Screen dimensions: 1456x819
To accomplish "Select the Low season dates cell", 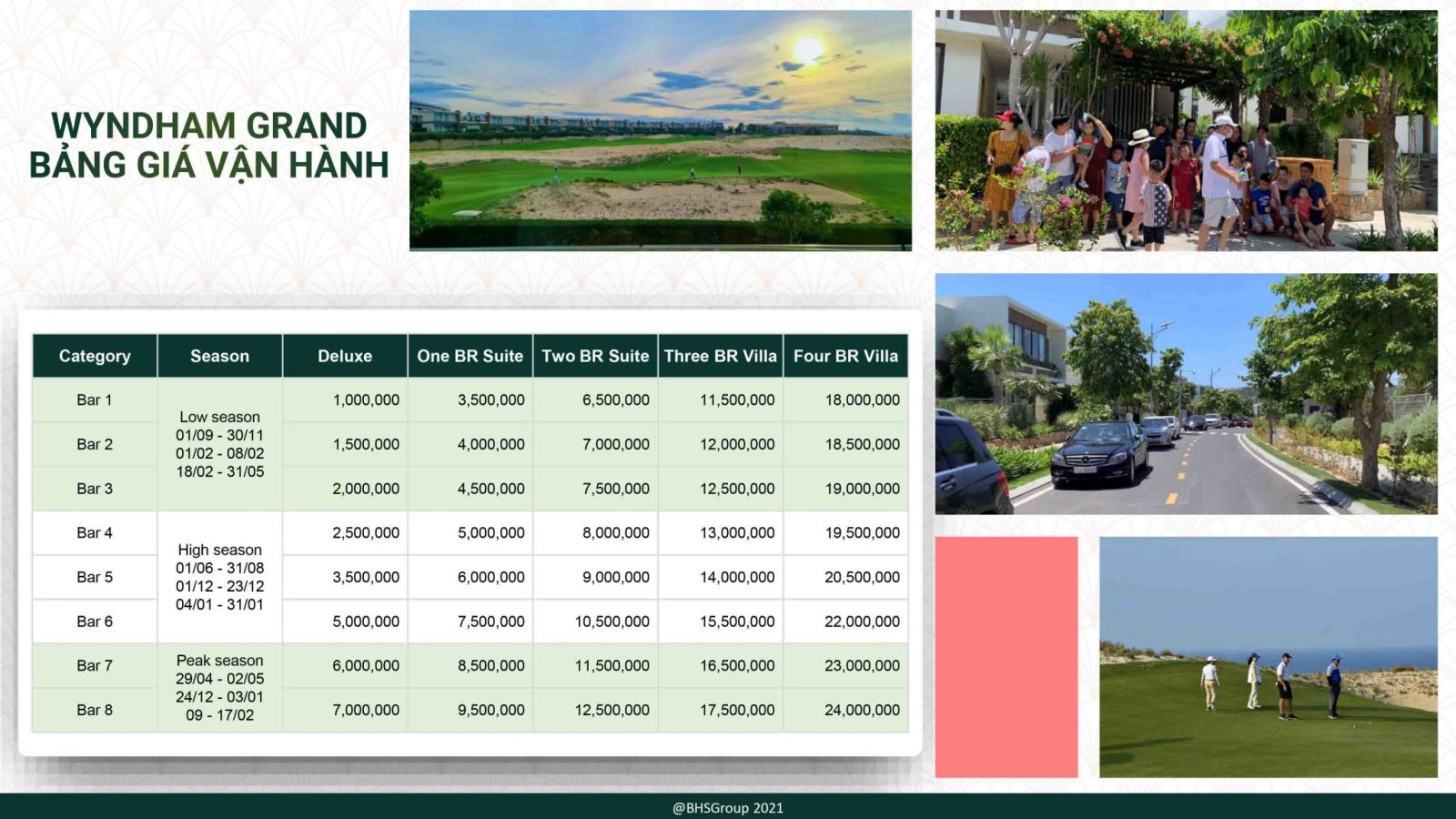I will coord(219,444).
